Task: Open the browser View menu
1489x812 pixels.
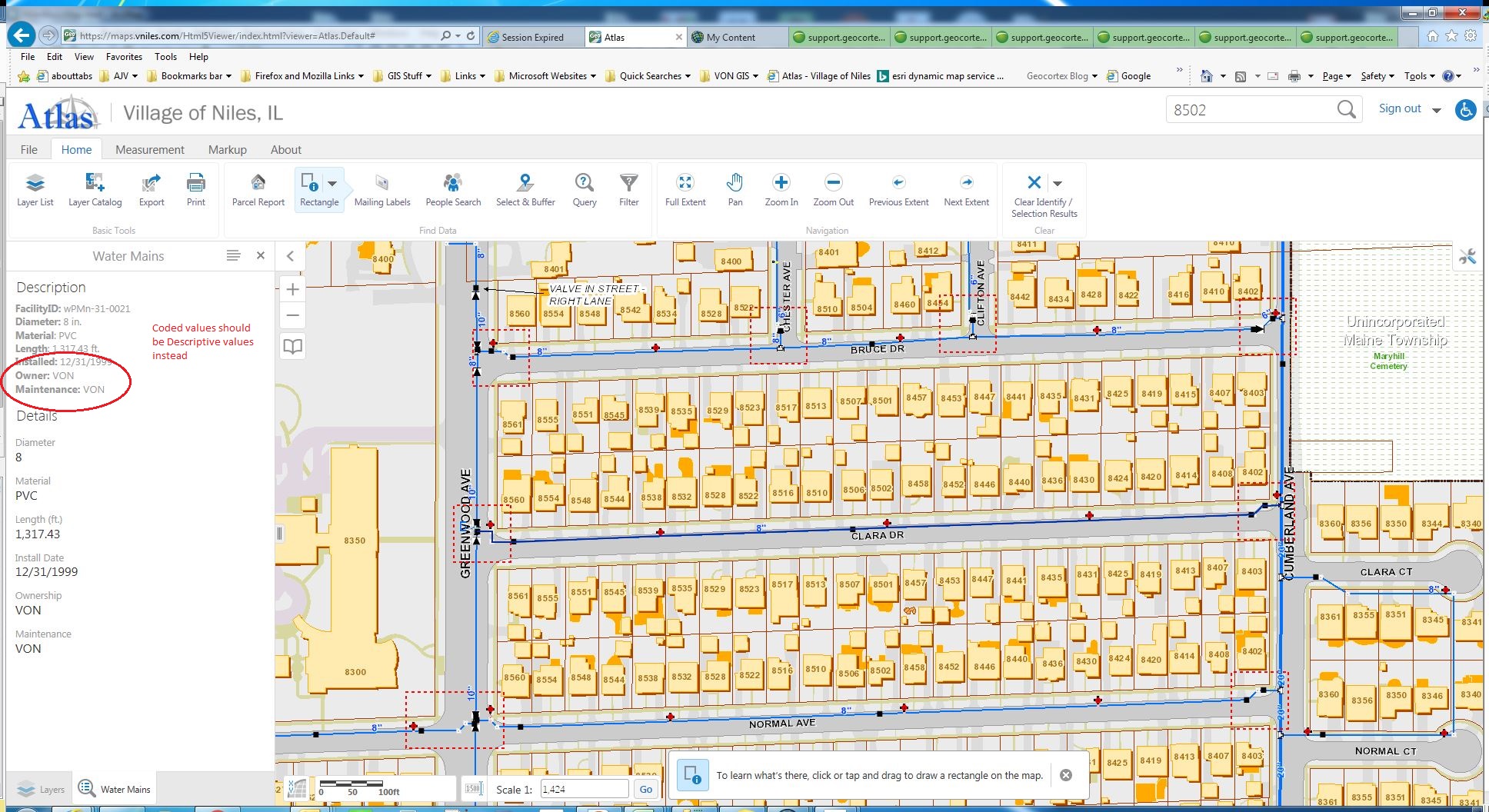Action: pos(84,57)
